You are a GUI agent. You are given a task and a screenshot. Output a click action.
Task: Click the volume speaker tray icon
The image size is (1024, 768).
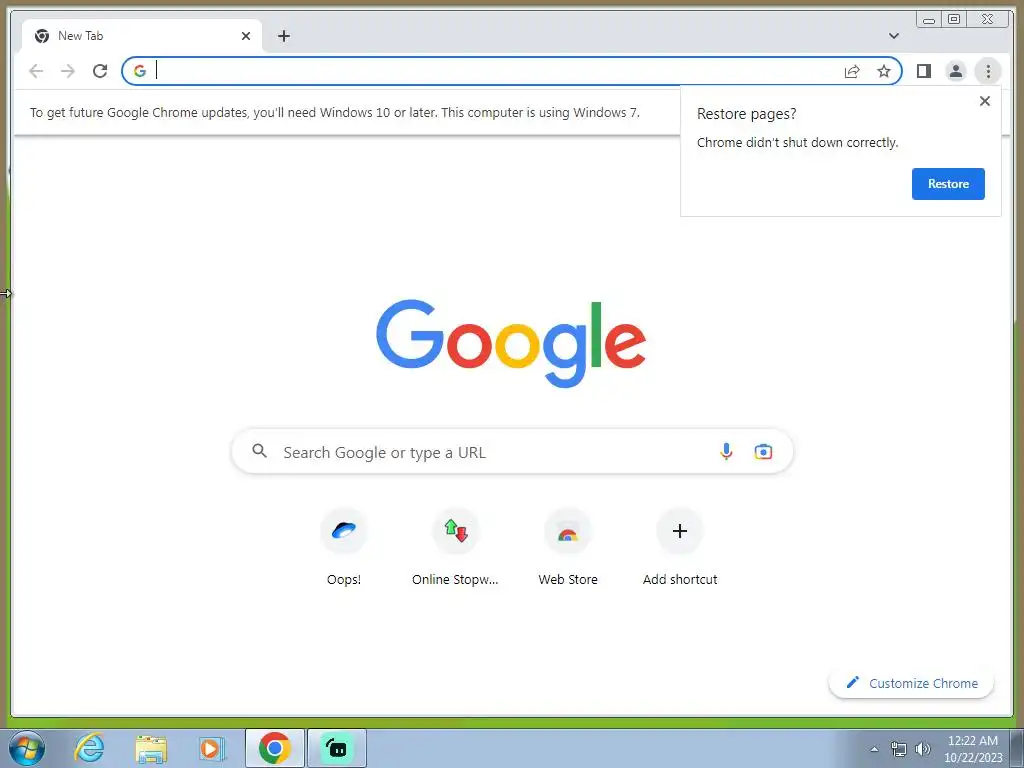[x=922, y=749]
